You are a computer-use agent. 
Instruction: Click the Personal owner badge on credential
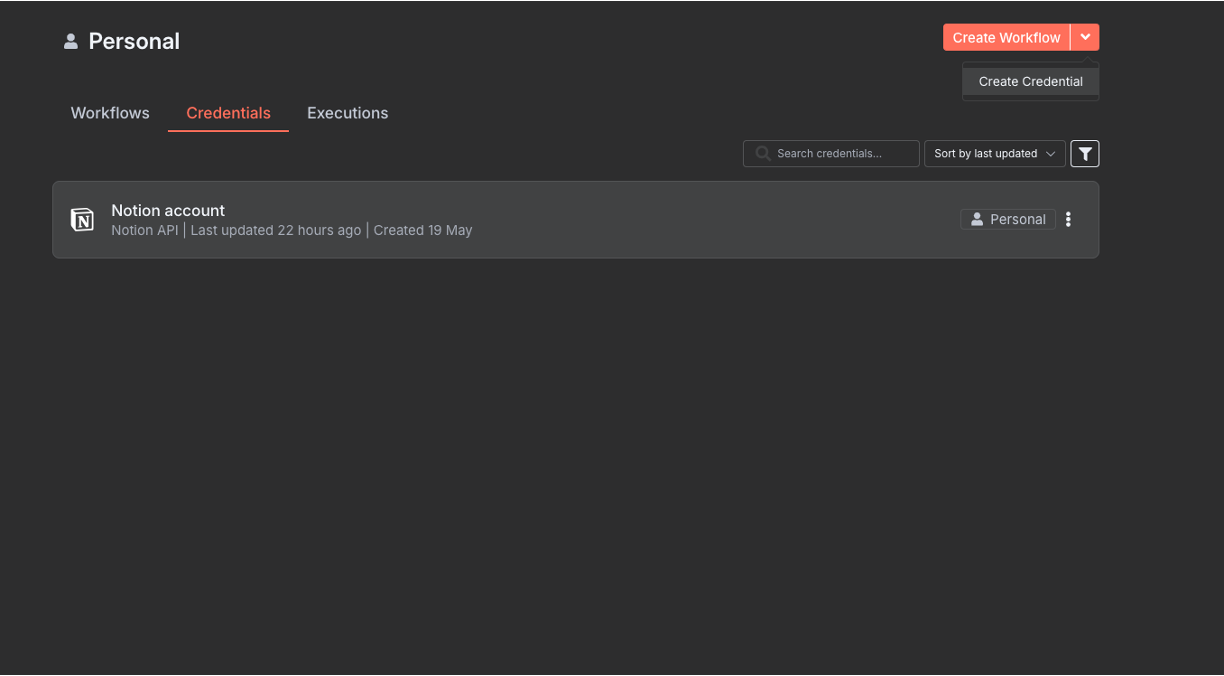(x=1008, y=220)
